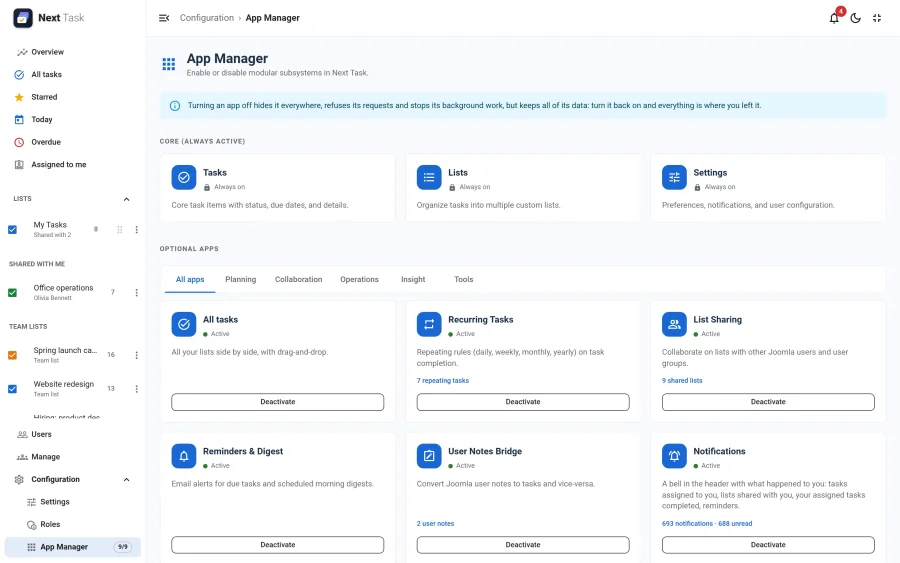This screenshot has width=900, height=563.
Task: Switch to the Operations tab
Action: pos(359,279)
